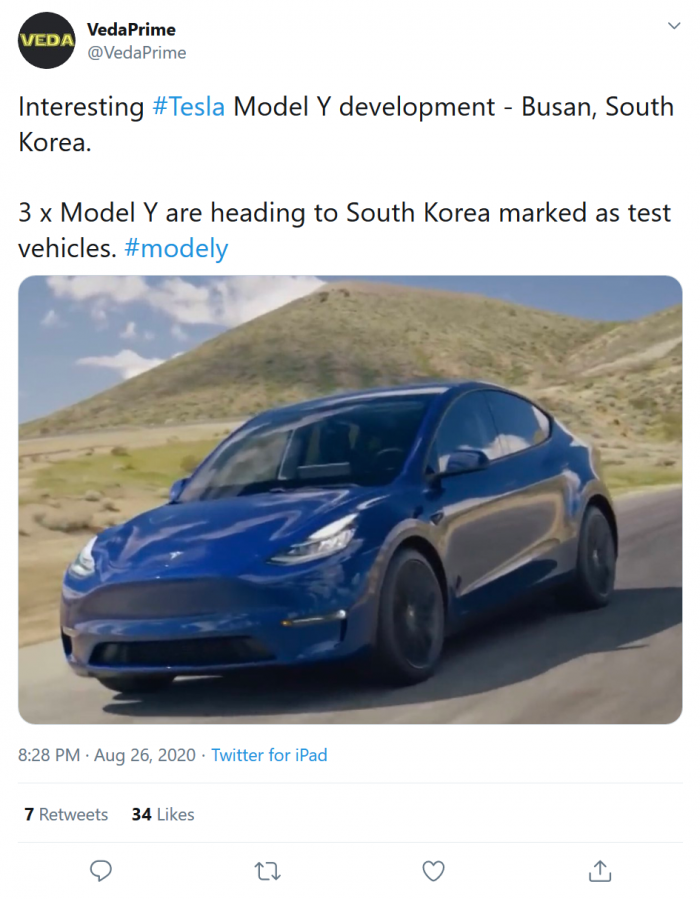Like the tweet using the heart button

point(433,871)
